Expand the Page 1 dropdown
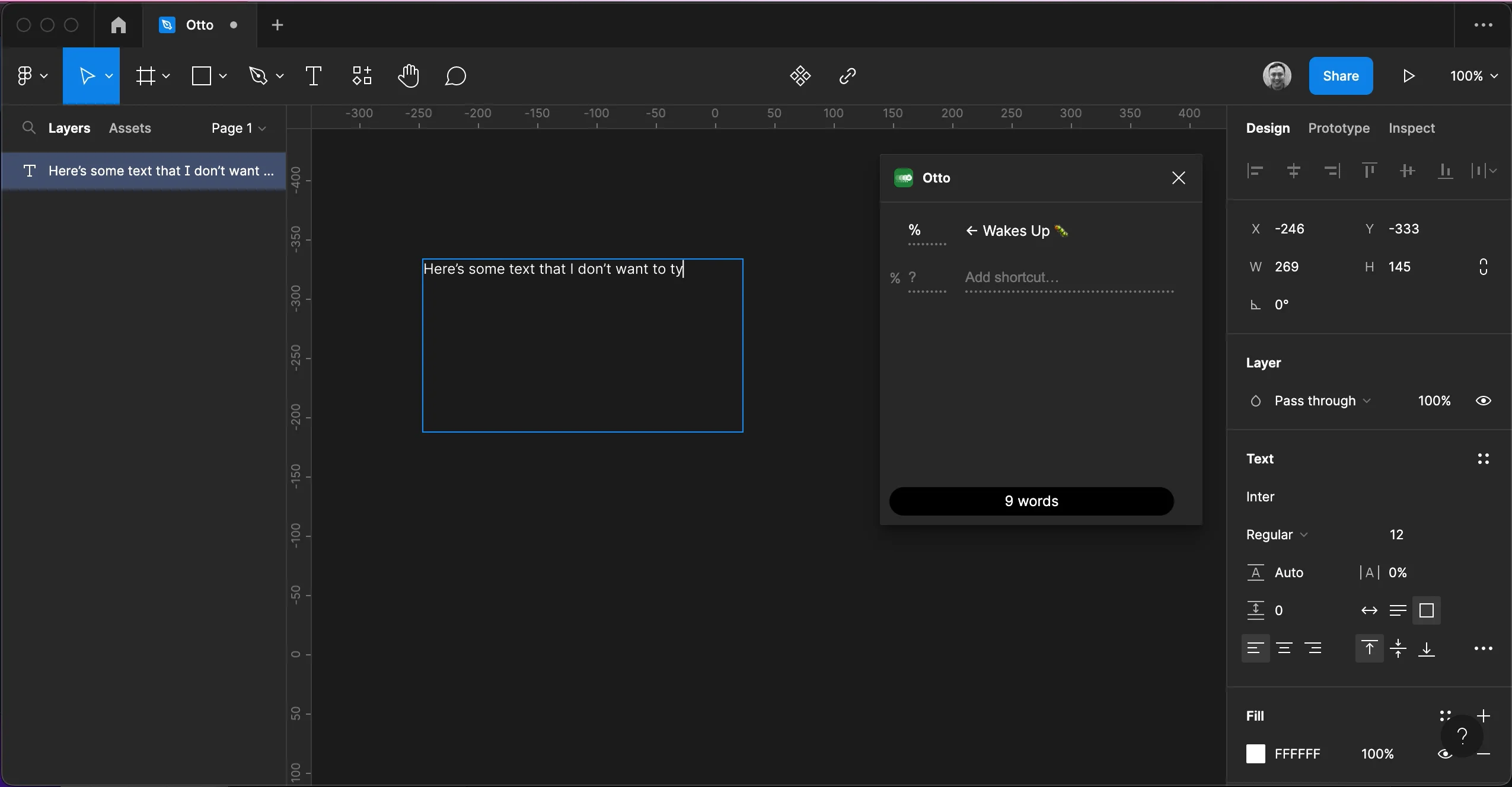 [238, 128]
